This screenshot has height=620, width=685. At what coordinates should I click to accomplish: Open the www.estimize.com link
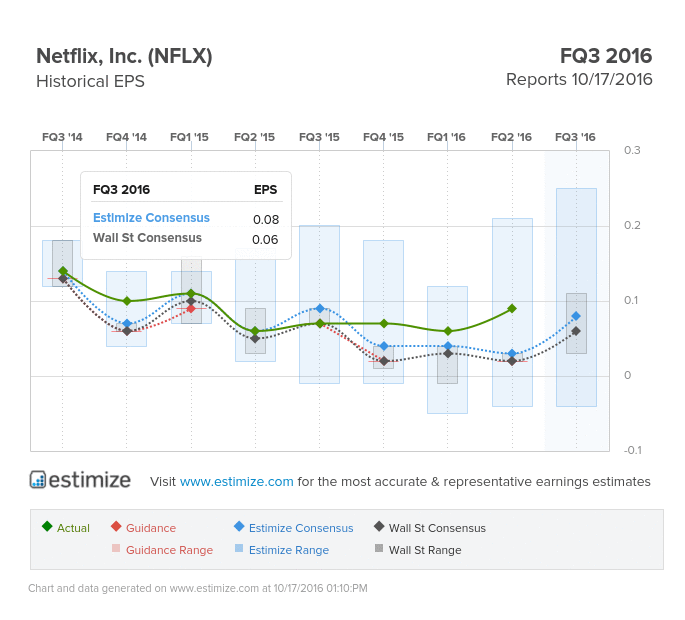click(236, 481)
